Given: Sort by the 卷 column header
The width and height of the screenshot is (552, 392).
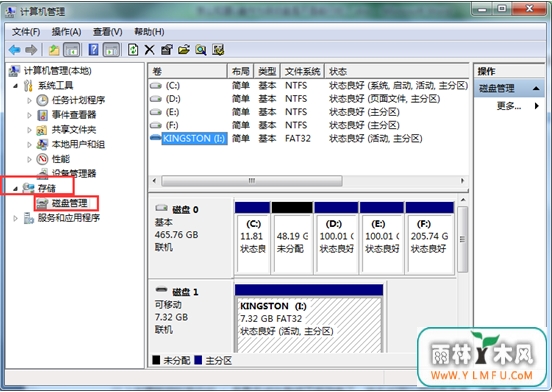Looking at the screenshot, I should [x=188, y=71].
